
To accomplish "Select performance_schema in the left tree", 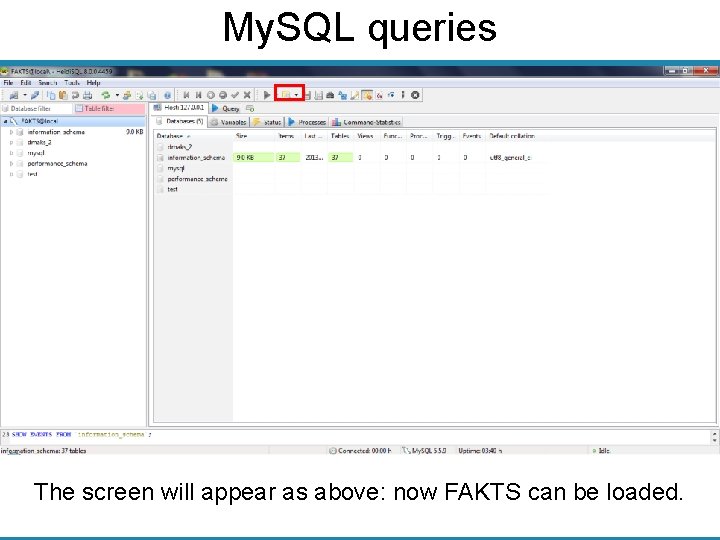I will click(x=57, y=163).
